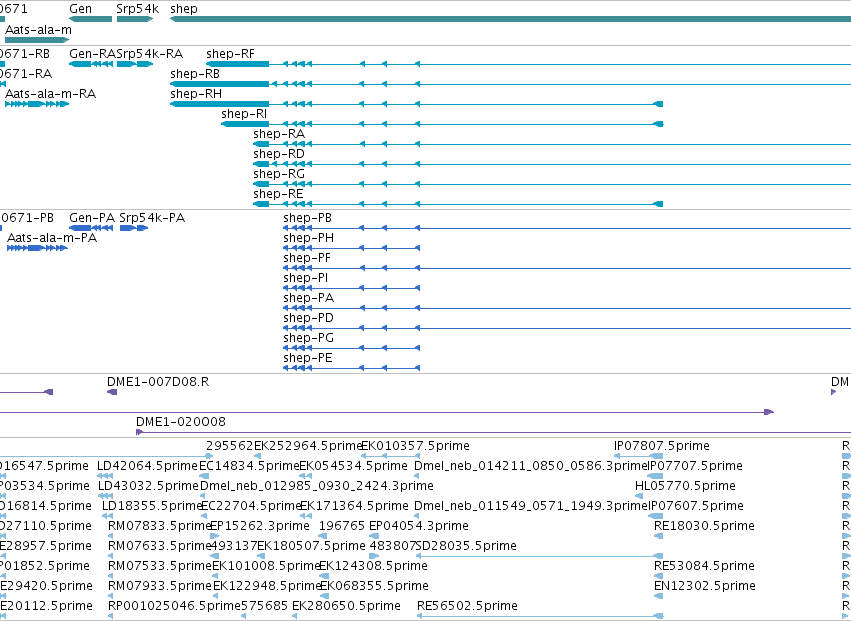Click EST label HL05770.5prime

(x=685, y=486)
